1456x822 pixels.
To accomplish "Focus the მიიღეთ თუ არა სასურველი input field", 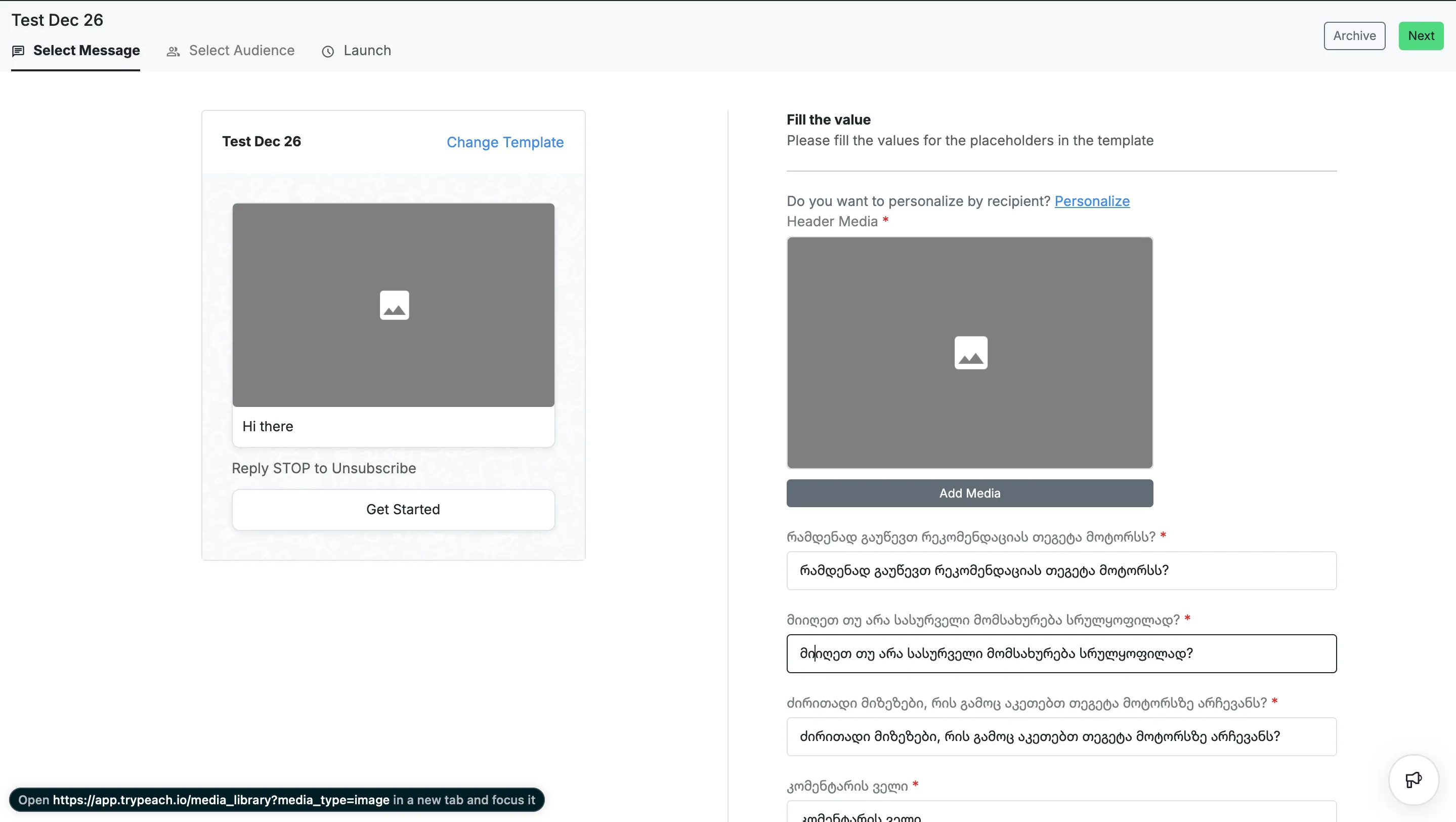I will click(x=1061, y=653).
